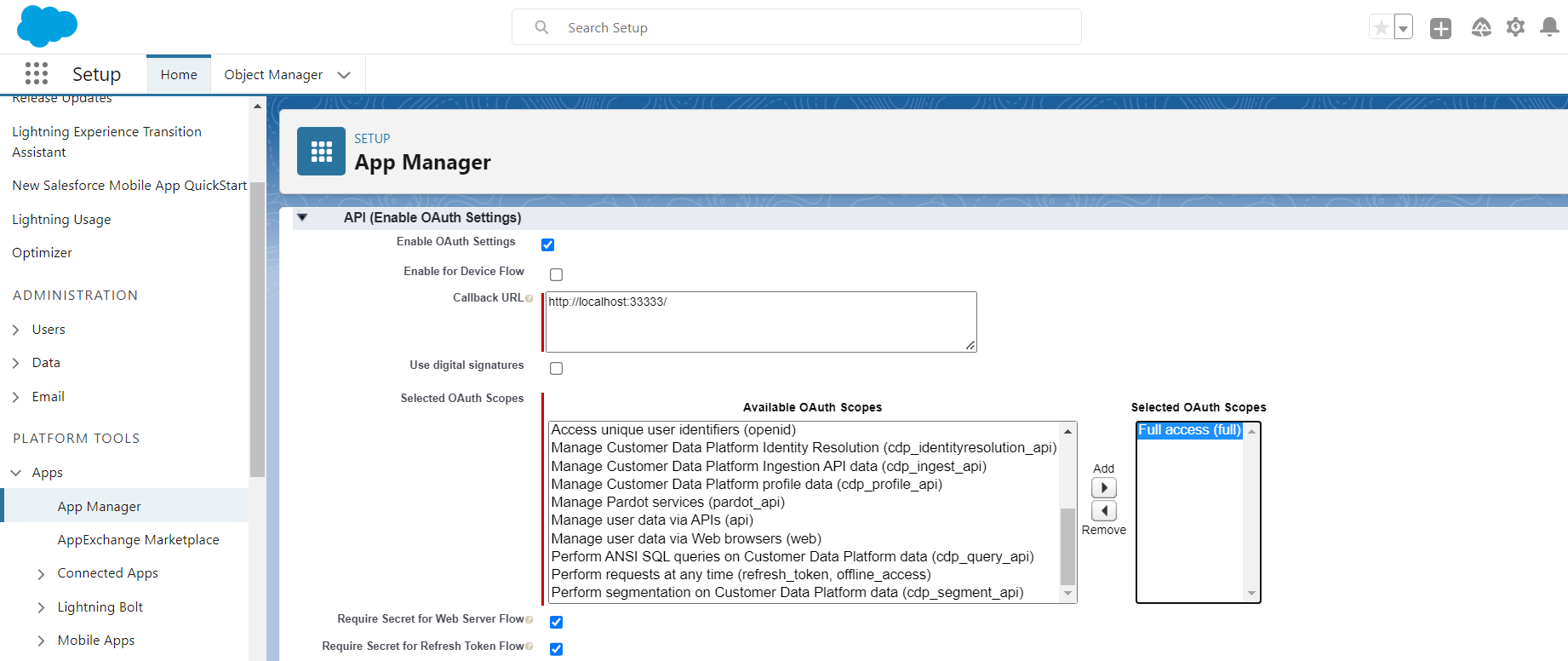Open the Trailhead guidance icon
Screen dimensions: 1568x661
point(1481,28)
